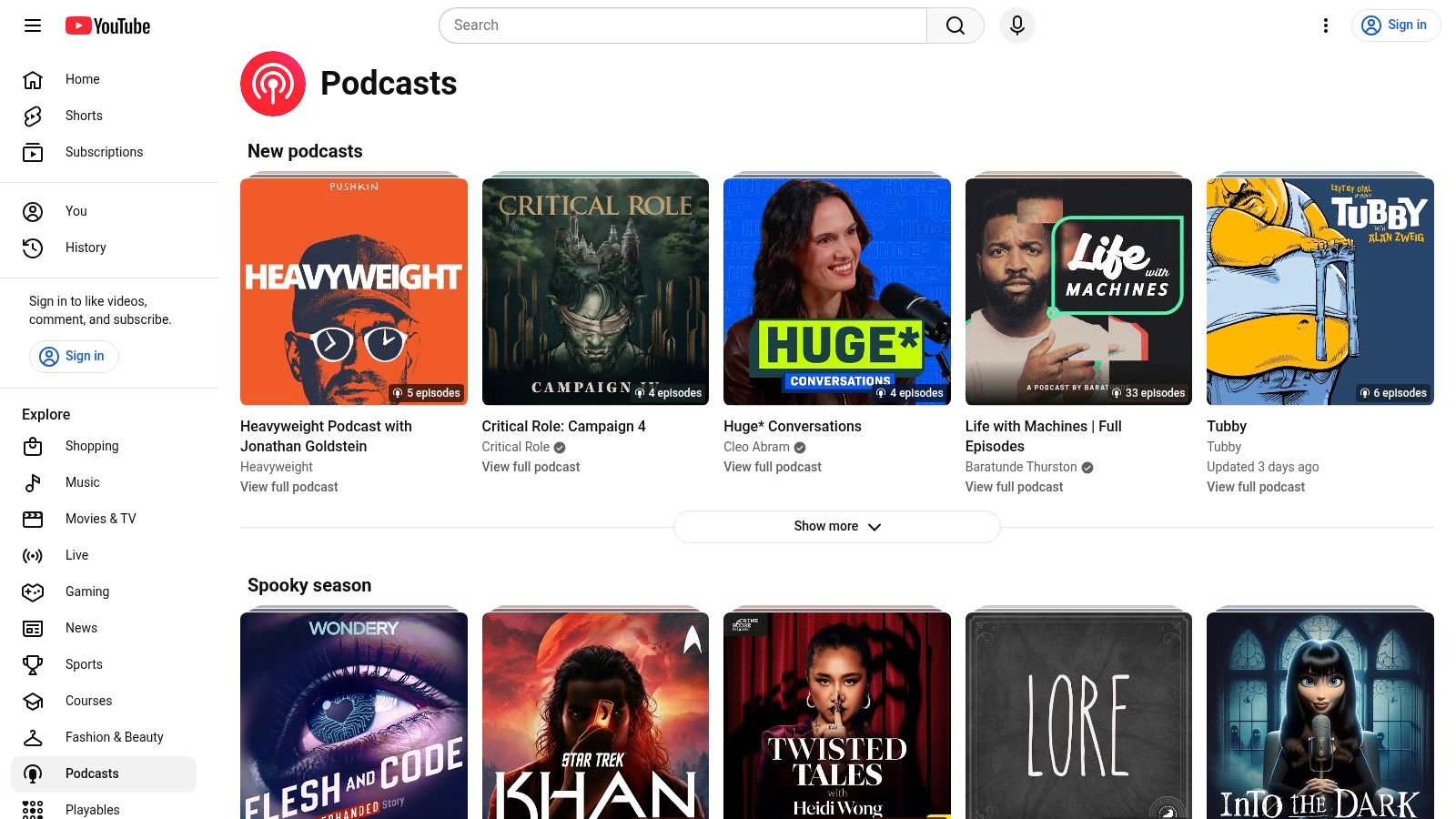Open Playables from the sidebar

point(92,809)
